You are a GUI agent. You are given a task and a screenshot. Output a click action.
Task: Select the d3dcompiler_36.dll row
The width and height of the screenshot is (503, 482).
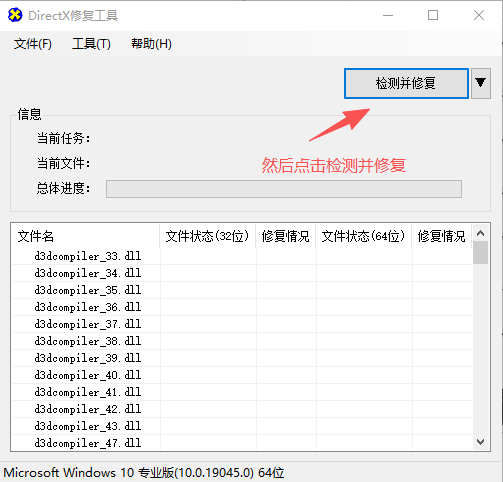[242, 307]
